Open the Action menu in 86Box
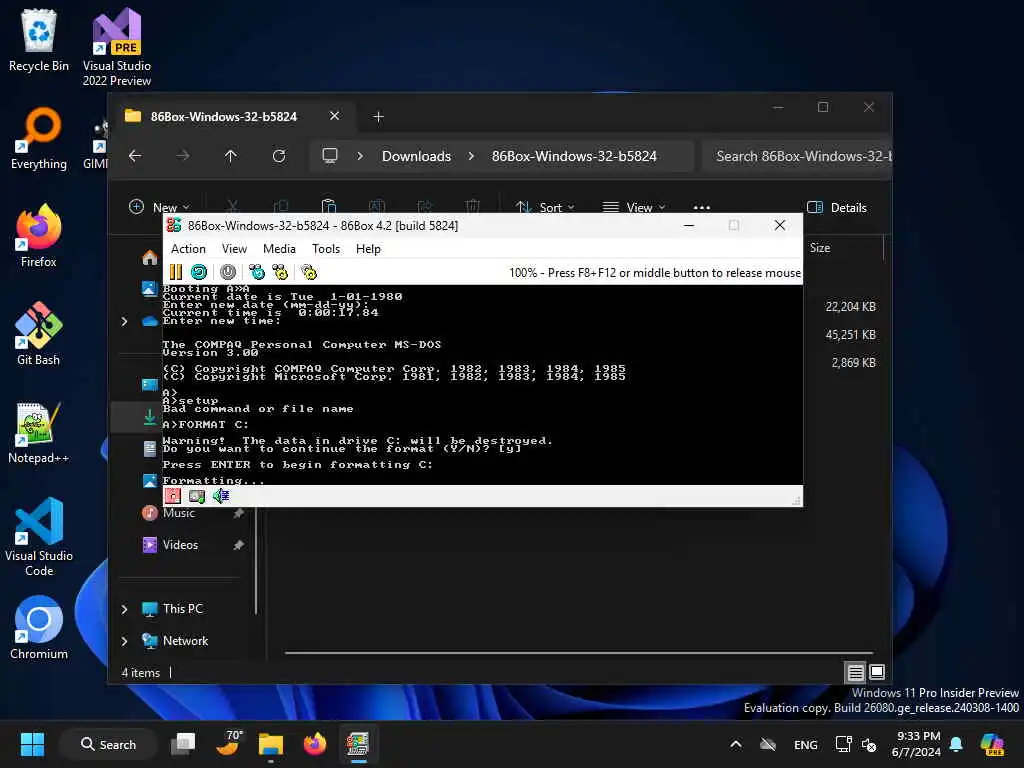 point(188,249)
